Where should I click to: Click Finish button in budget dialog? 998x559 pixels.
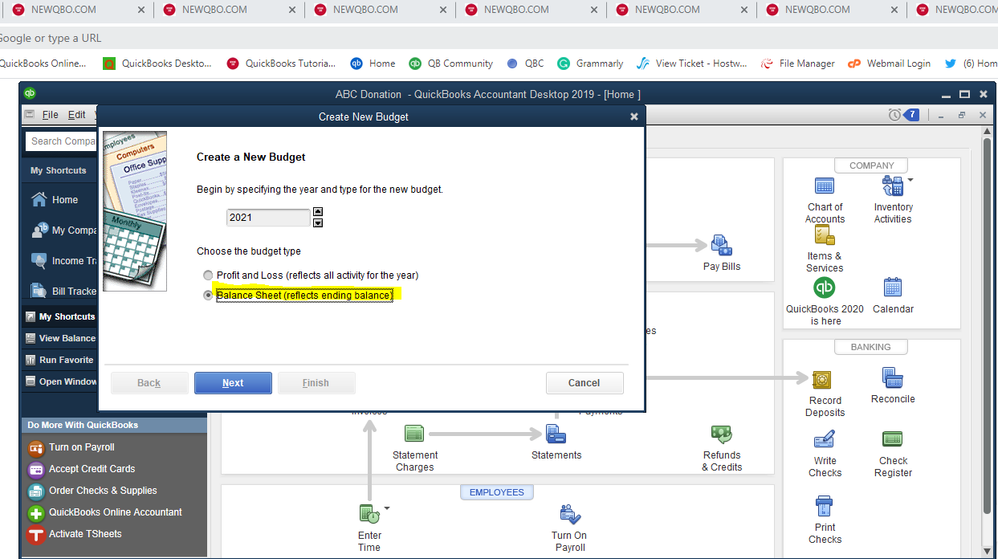[316, 383]
